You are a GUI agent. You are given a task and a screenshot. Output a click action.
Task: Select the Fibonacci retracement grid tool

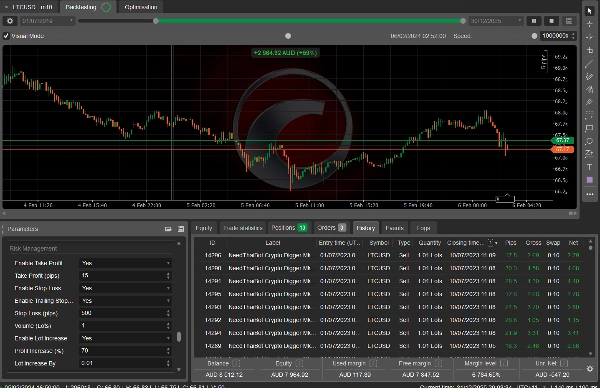589,115
